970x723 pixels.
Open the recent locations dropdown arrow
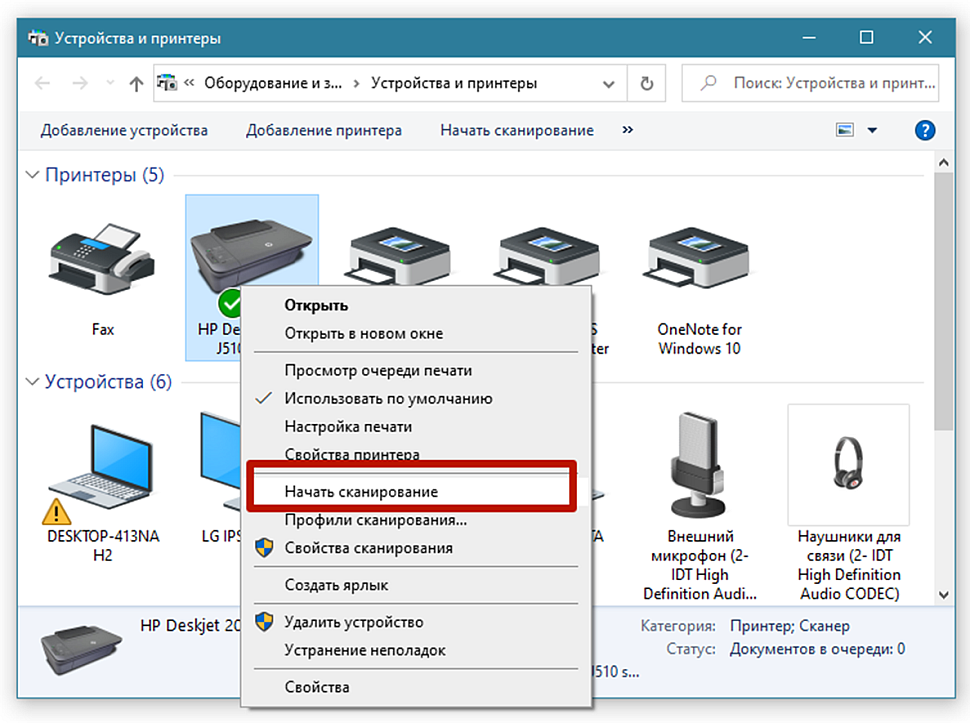(110, 83)
